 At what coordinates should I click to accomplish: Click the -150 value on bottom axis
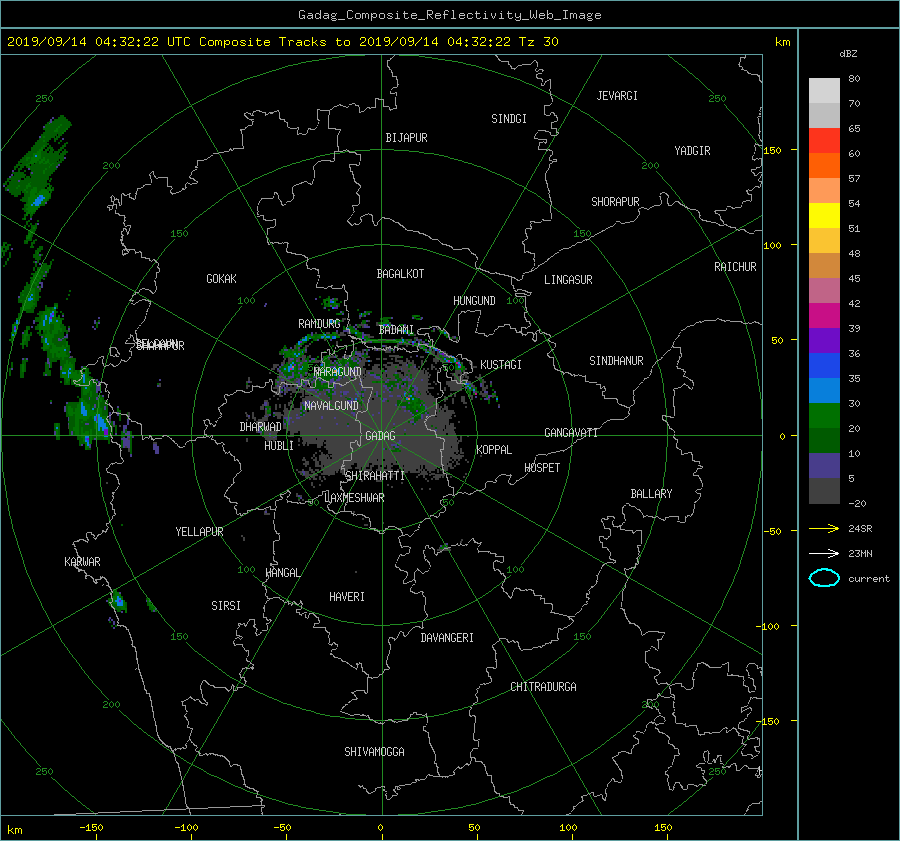pos(91,827)
